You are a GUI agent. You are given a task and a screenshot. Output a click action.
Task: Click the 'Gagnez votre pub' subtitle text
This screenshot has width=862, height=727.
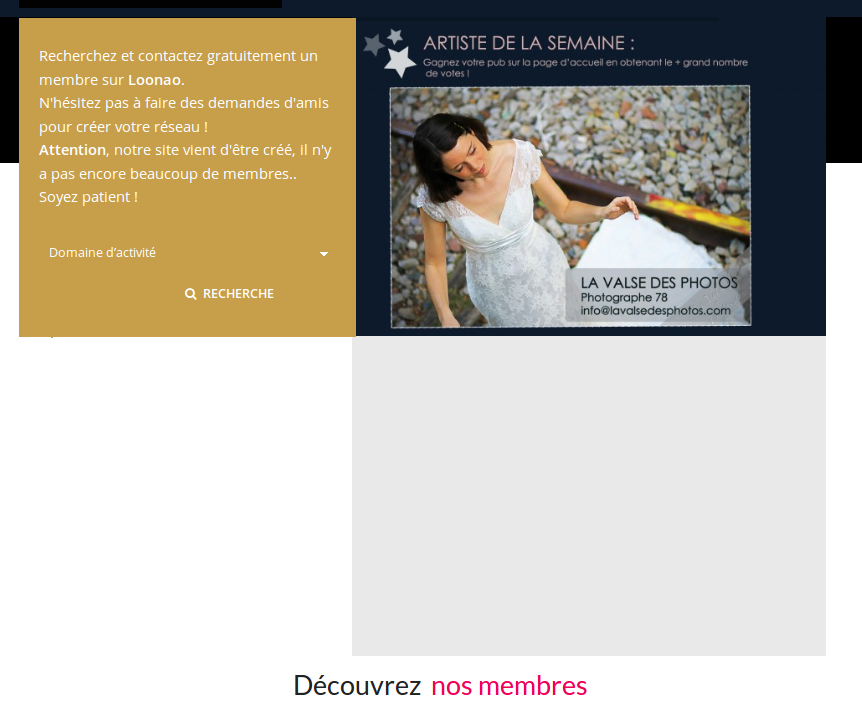pyautogui.click(x=585, y=63)
